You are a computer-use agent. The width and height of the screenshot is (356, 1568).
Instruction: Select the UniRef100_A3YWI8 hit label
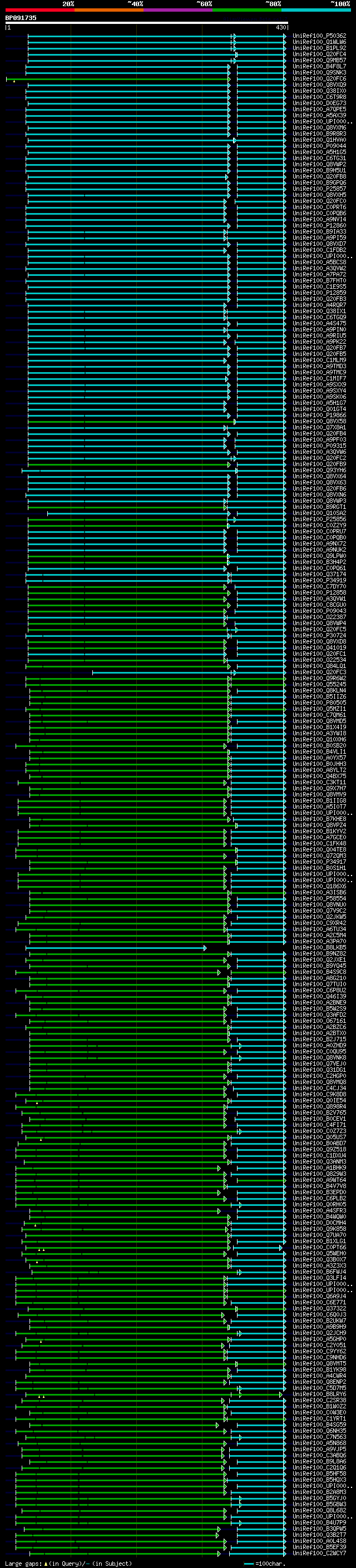tap(319, 733)
